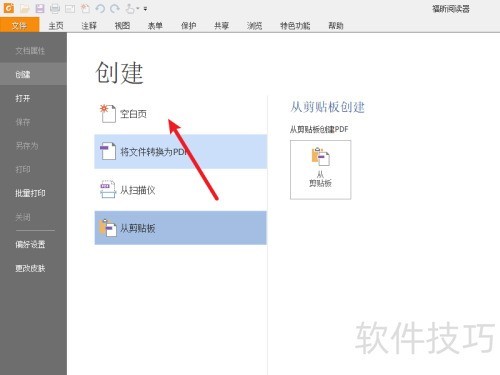Switch to the 保护 tab
The height and width of the screenshot is (375, 500).
pyautogui.click(x=188, y=26)
